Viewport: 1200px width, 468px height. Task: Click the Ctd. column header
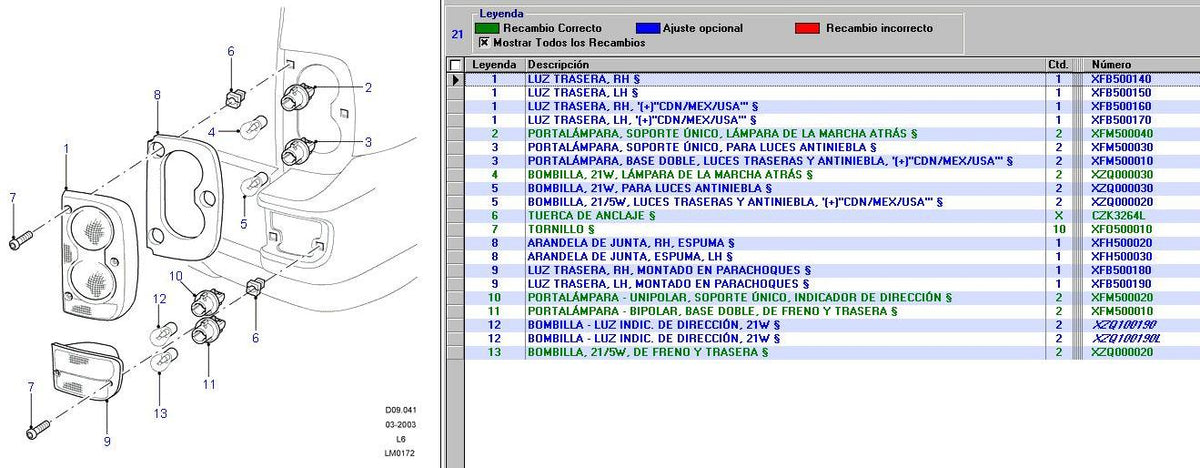tap(1058, 64)
